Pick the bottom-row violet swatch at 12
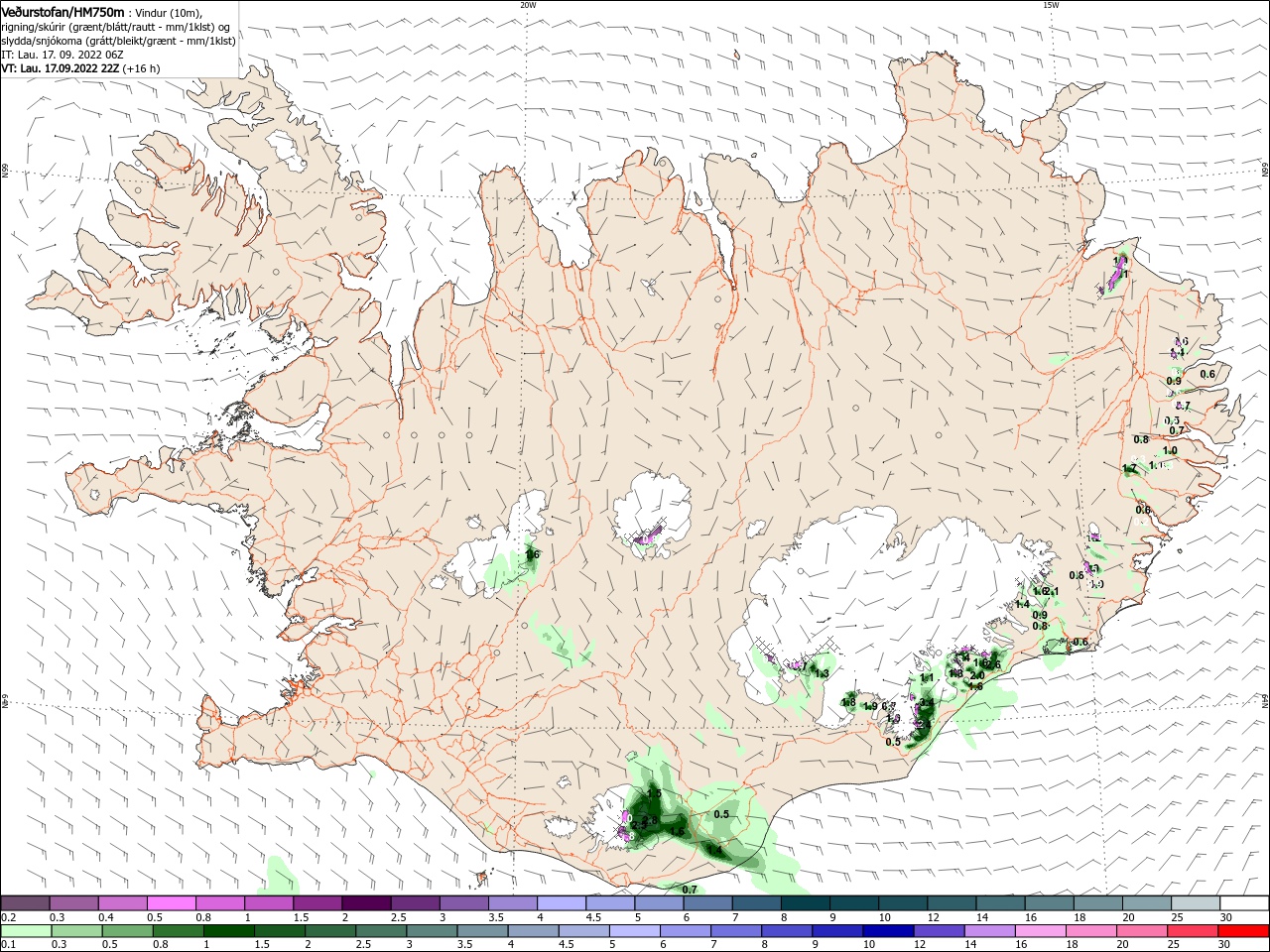This screenshot has height=952, width=1270. click(939, 931)
